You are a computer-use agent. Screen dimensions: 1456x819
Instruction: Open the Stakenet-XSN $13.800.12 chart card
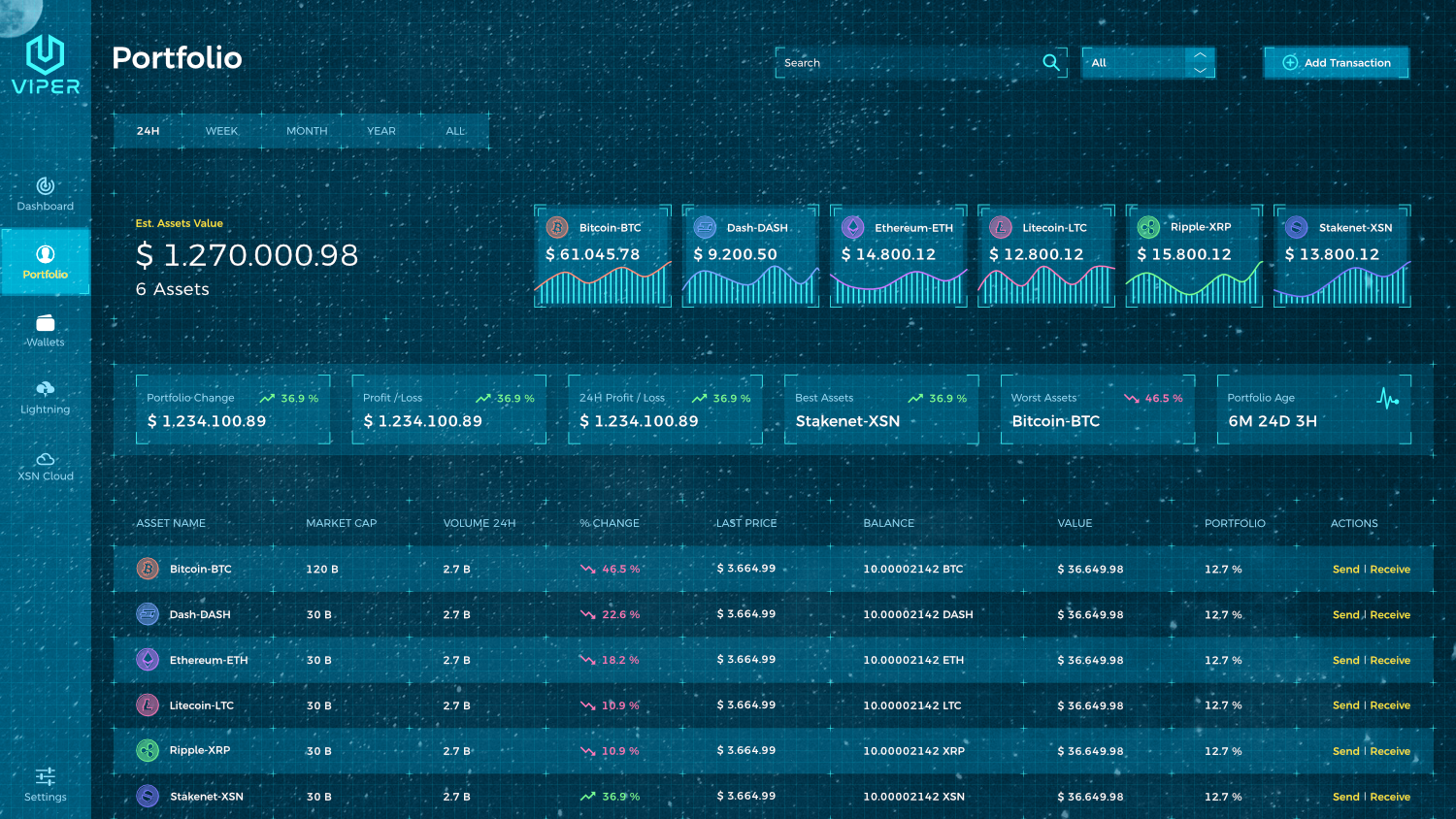[1342, 256]
